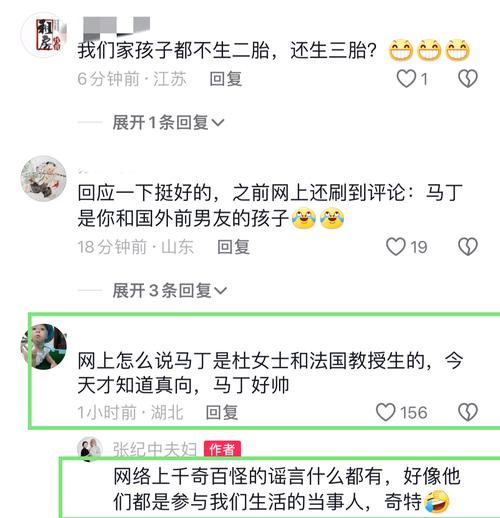
Task: Open the blurred username of first commenter
Action: 116,26
